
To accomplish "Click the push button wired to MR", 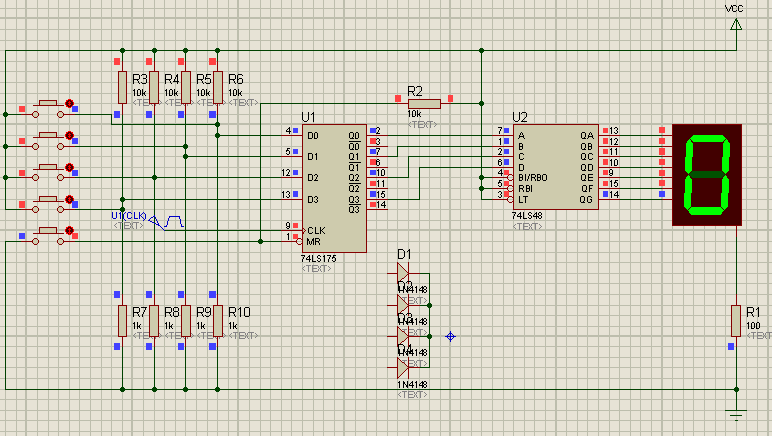I will tap(48, 236).
